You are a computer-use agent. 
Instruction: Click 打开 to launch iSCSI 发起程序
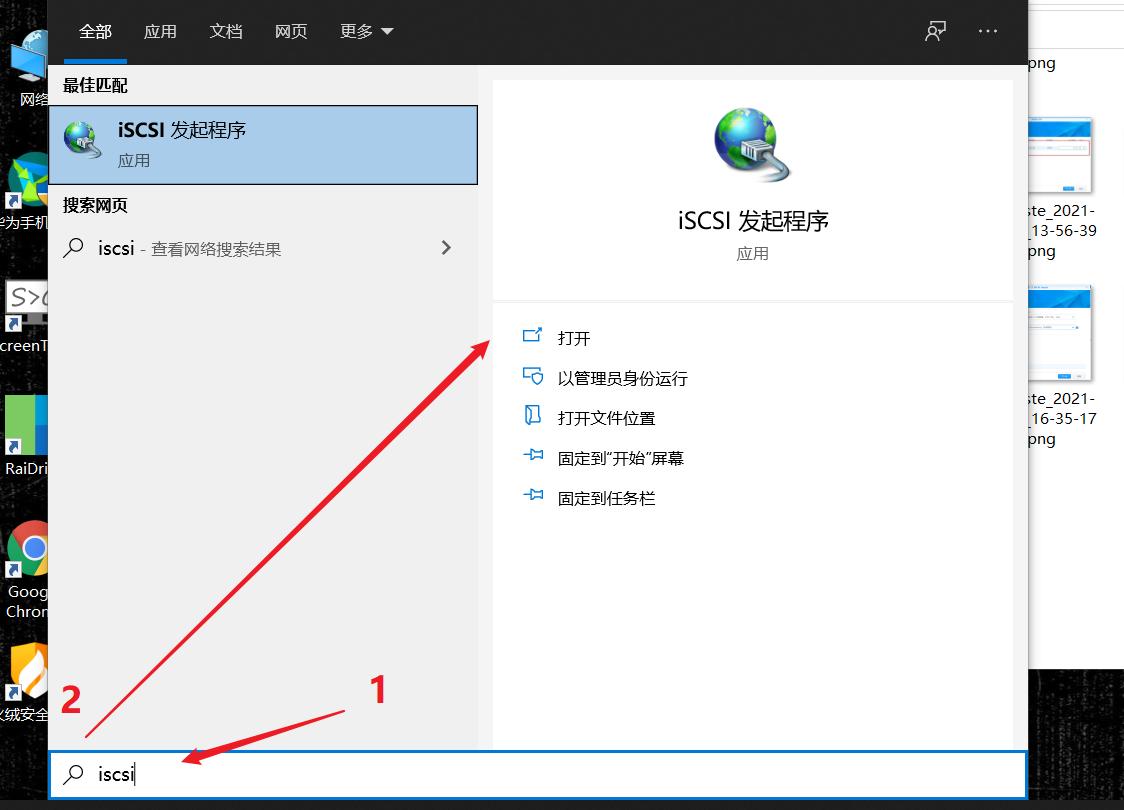coord(573,337)
